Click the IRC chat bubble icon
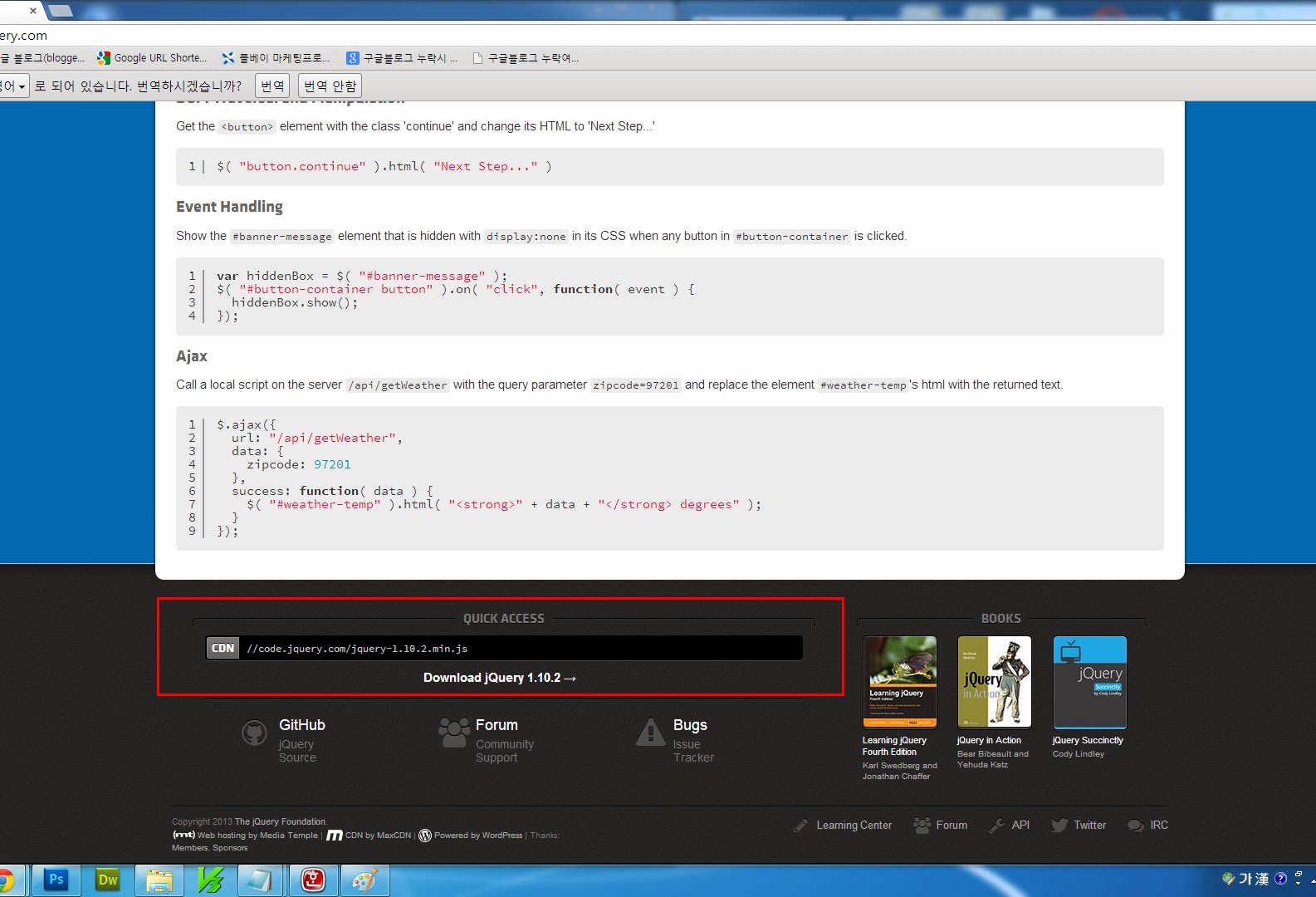This screenshot has height=897, width=1316. [x=1135, y=826]
